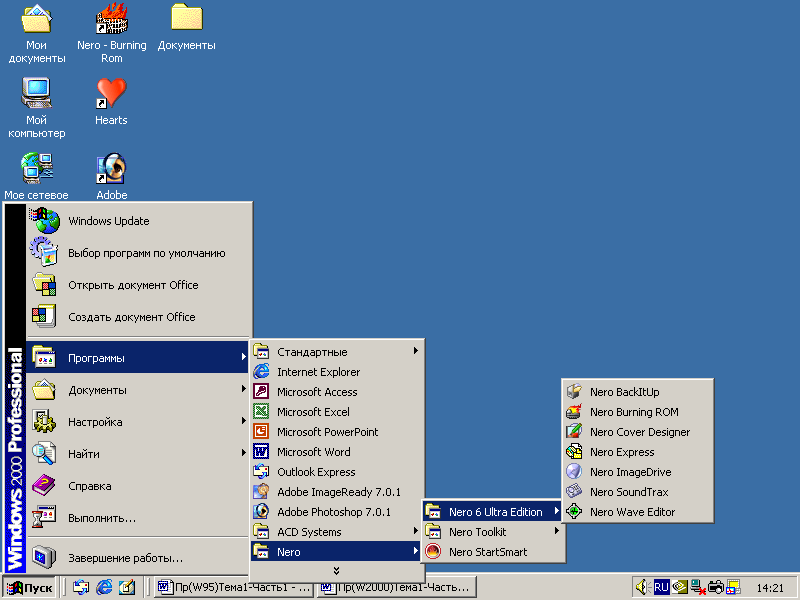Expand the Nero folder in Programs

(x=337, y=552)
